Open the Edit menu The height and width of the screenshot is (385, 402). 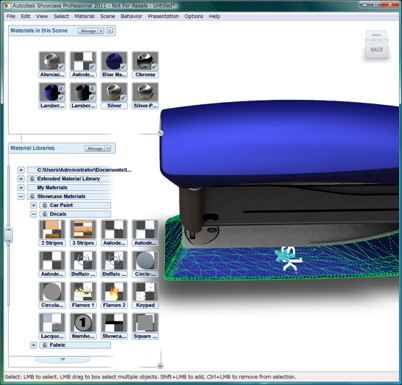pyautogui.click(x=25, y=16)
